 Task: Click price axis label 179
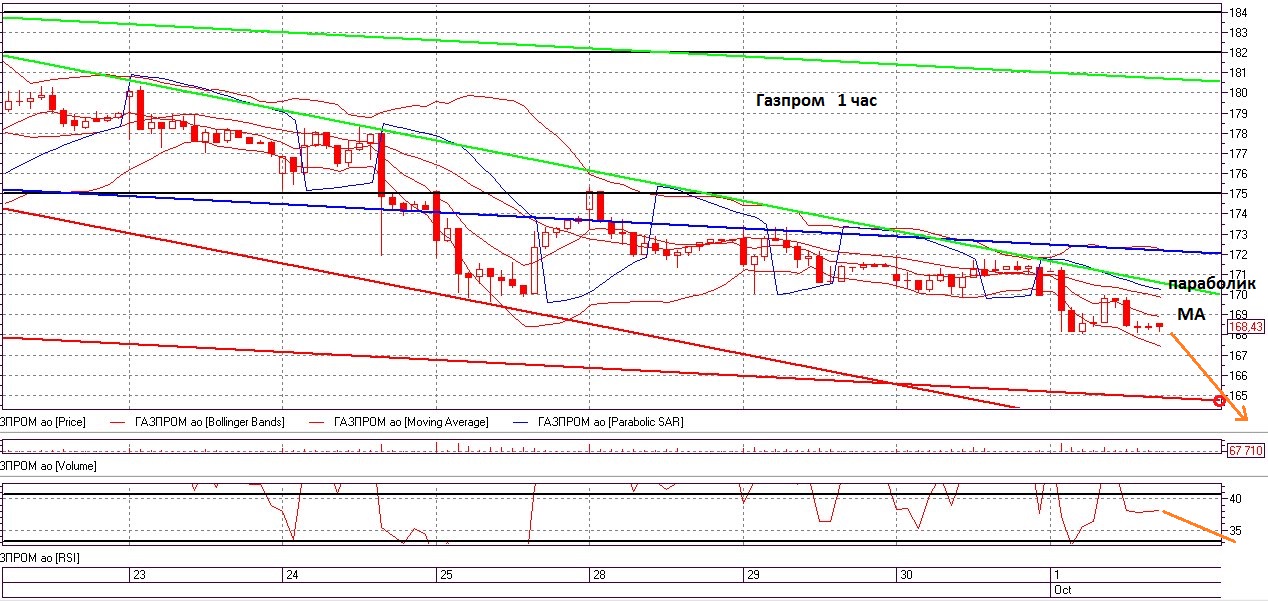1238,113
